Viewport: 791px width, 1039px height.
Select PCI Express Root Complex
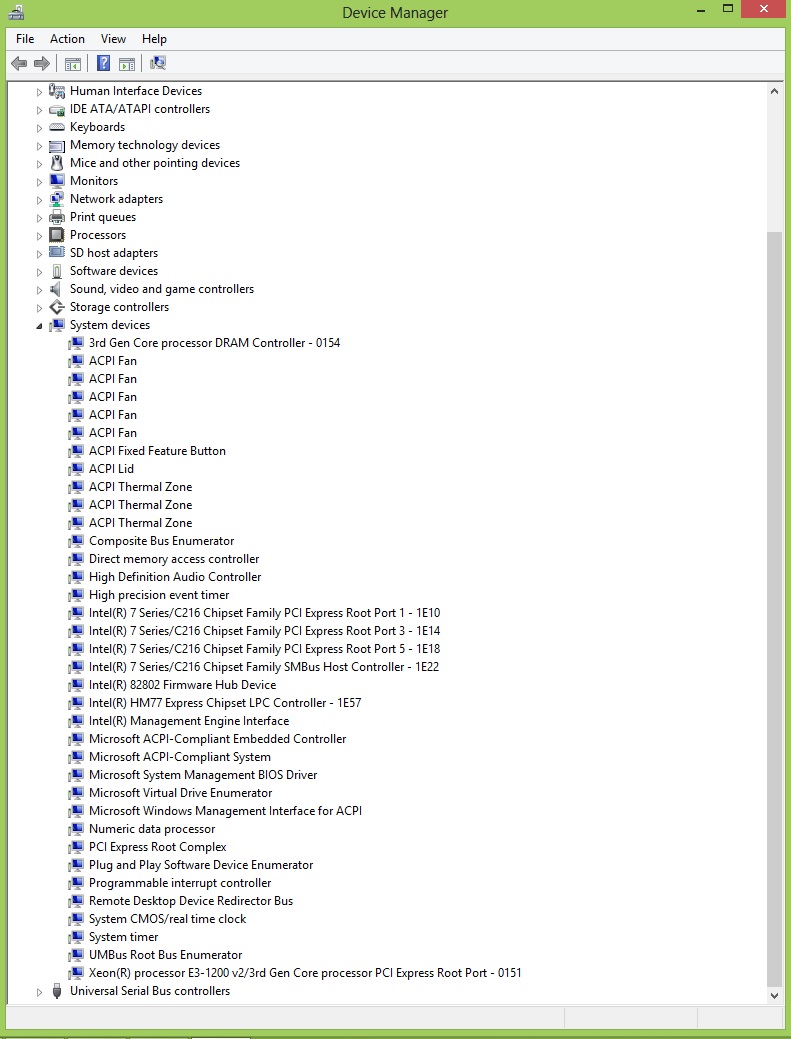tap(158, 847)
